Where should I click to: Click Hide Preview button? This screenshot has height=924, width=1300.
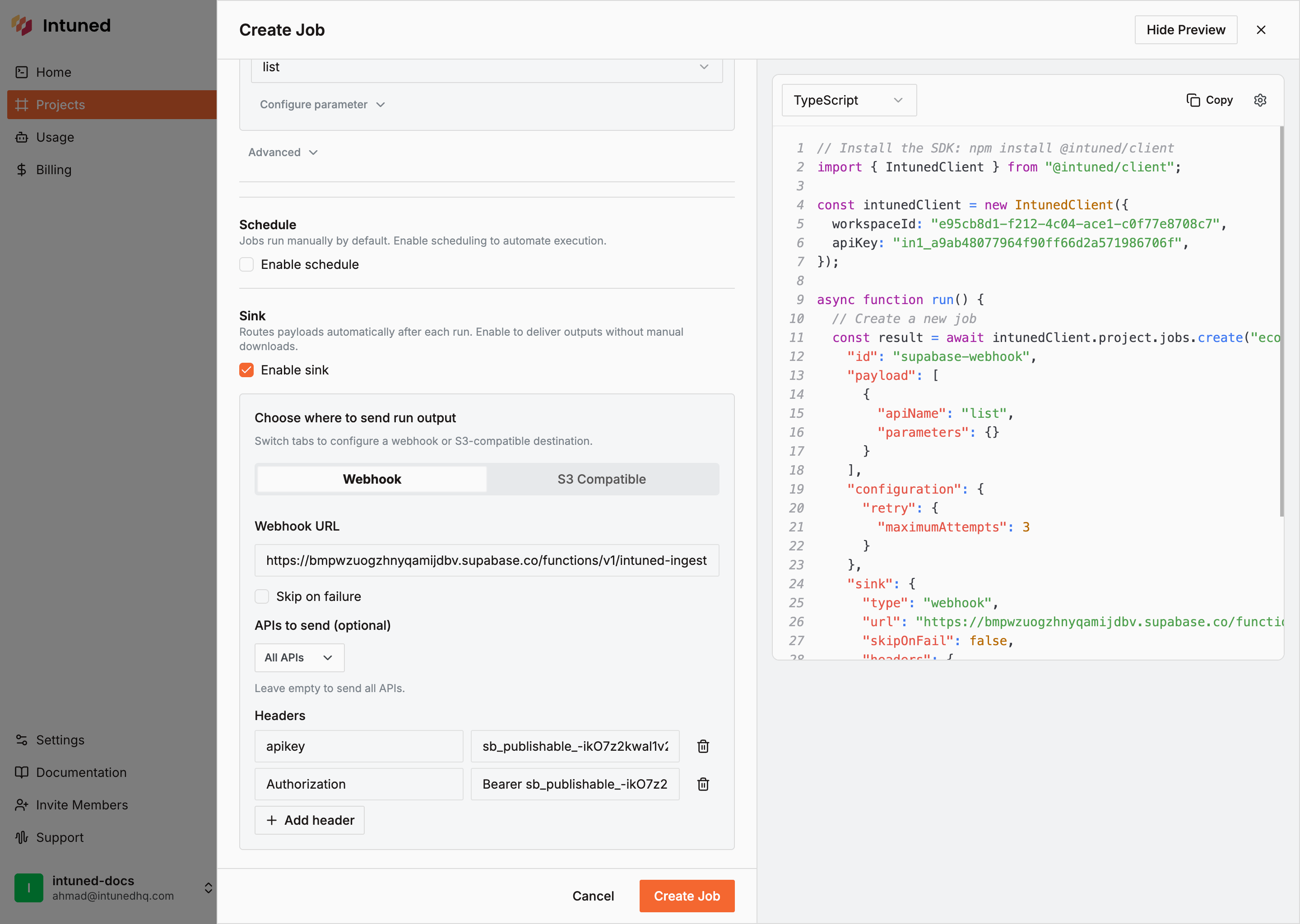click(x=1186, y=30)
